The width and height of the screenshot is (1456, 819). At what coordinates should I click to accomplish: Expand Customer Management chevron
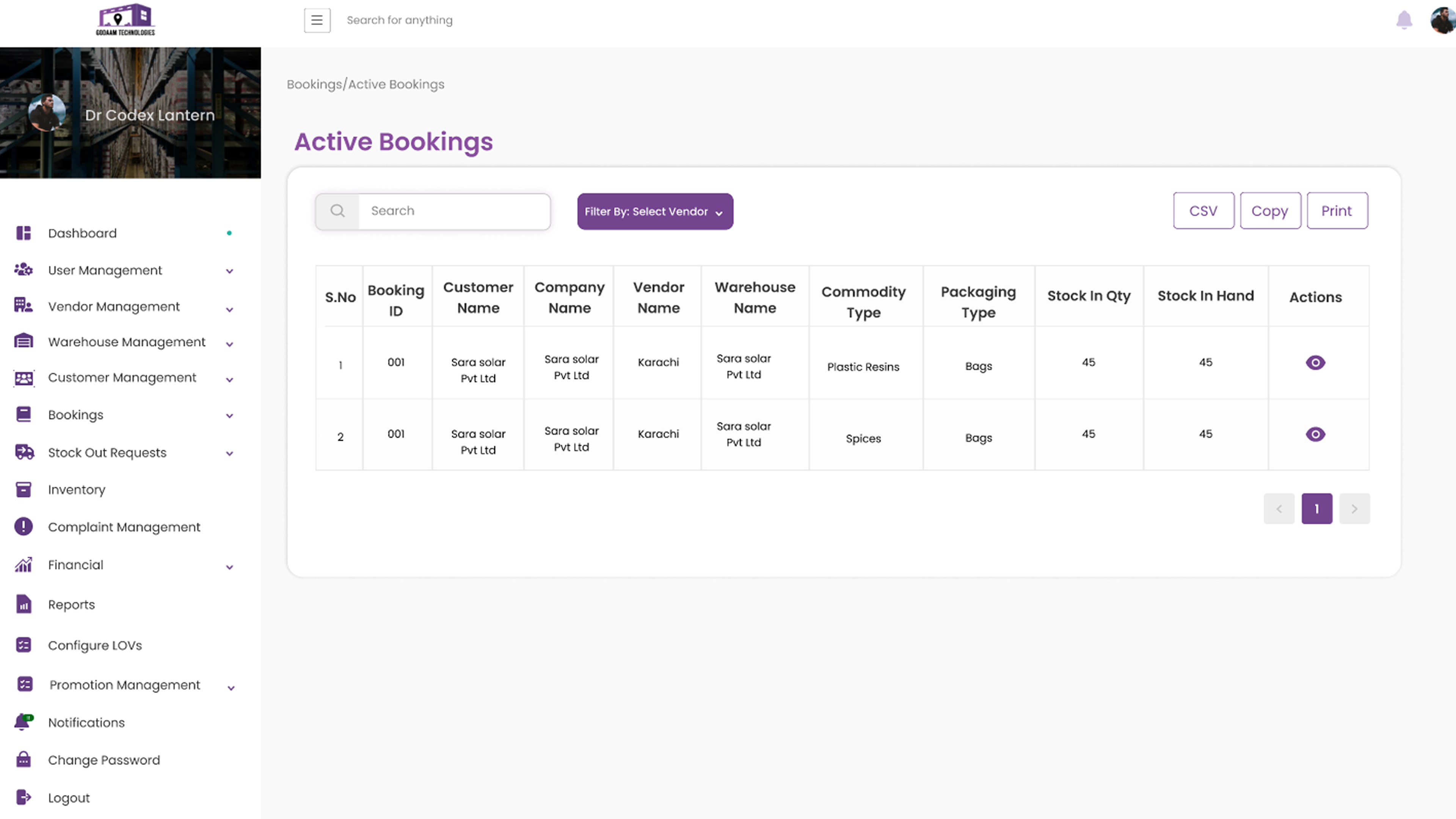tap(229, 380)
